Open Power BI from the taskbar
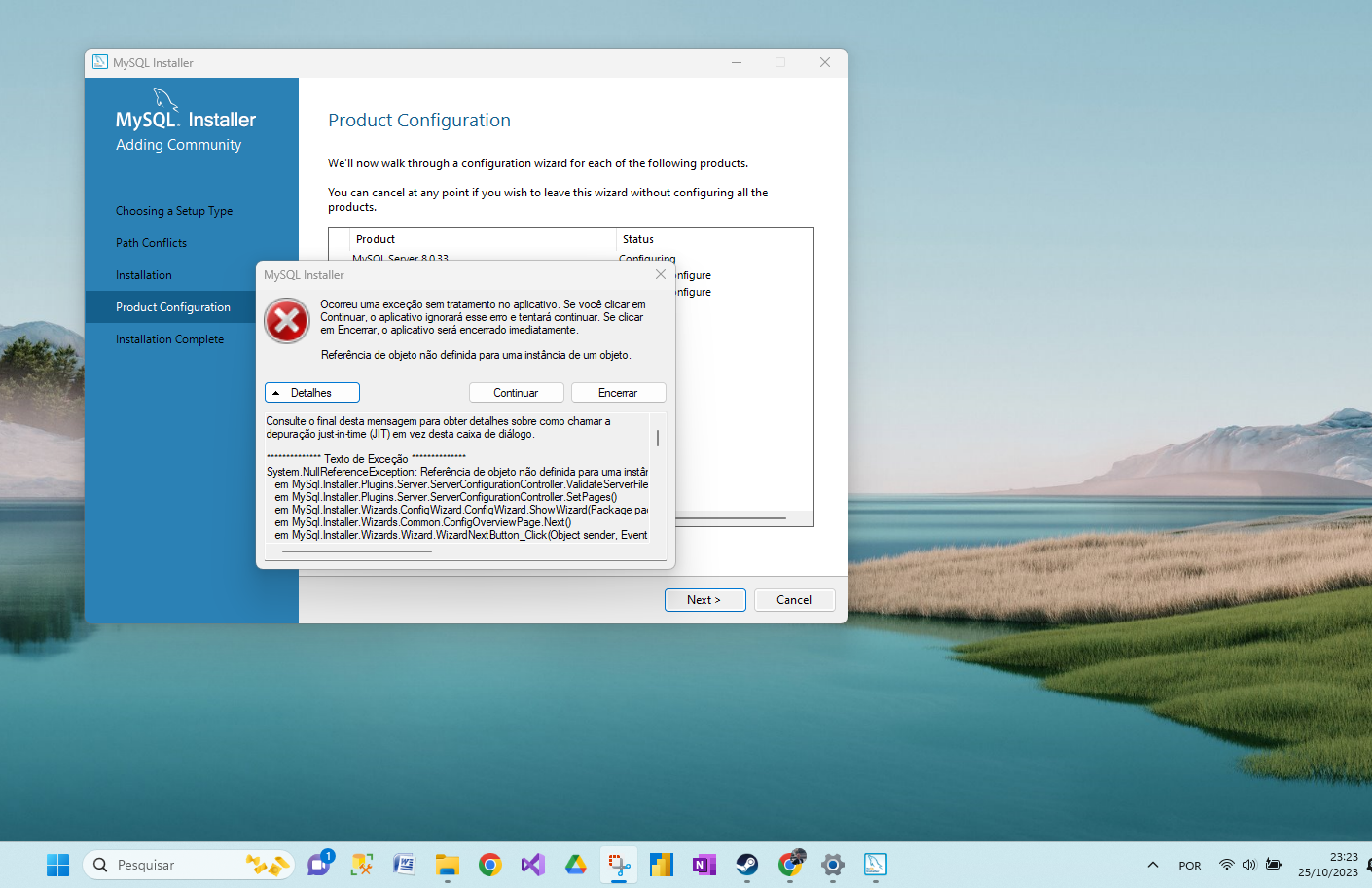Image resolution: width=1372 pixels, height=888 pixels. click(x=662, y=865)
